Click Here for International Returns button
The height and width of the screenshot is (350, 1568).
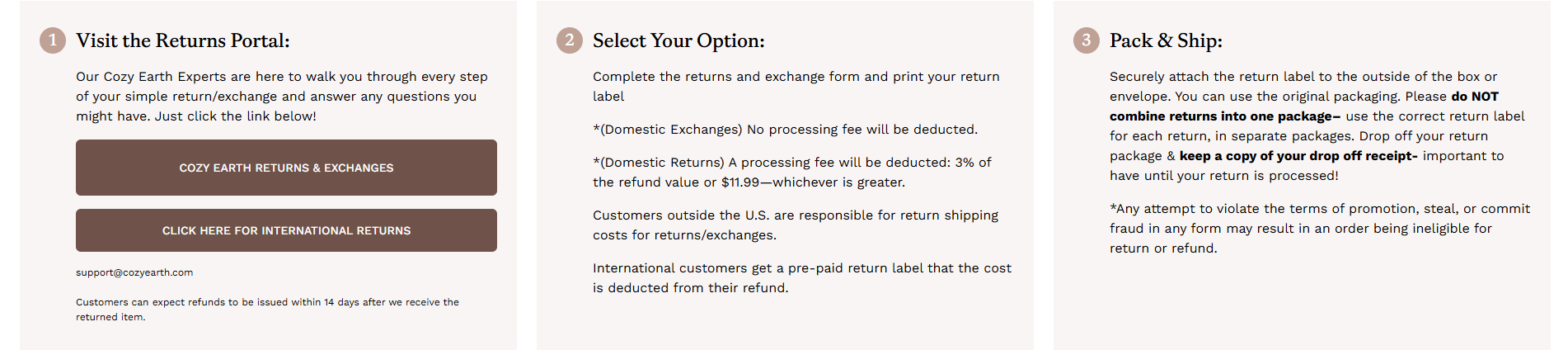click(286, 230)
